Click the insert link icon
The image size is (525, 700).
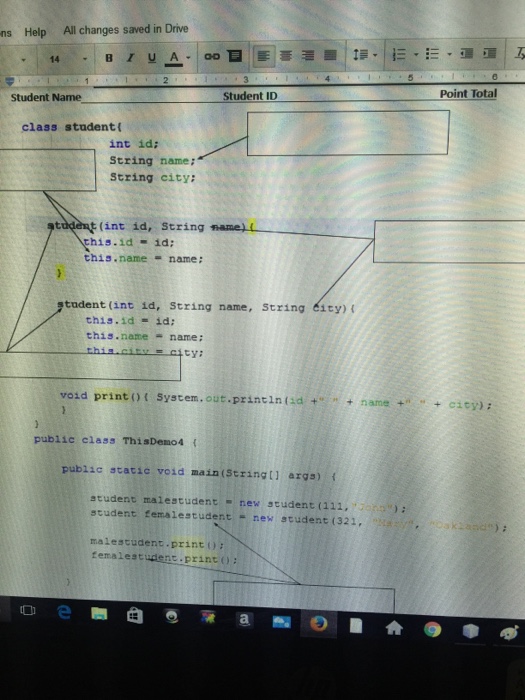click(212, 56)
